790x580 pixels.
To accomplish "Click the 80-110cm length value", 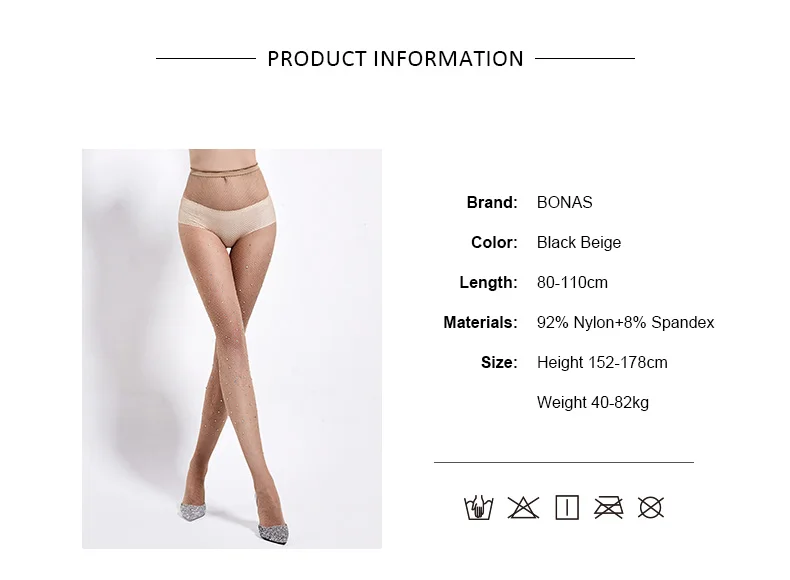I will click(572, 283).
